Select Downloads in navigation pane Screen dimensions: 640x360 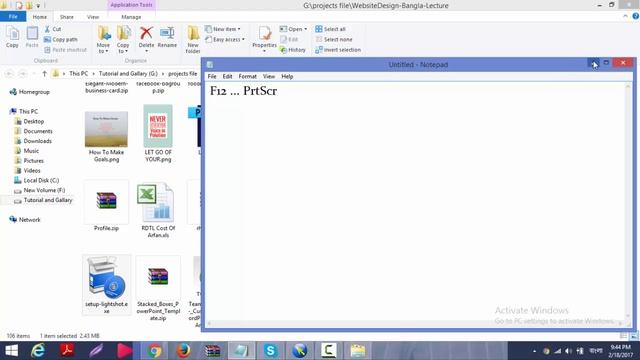click(33, 141)
